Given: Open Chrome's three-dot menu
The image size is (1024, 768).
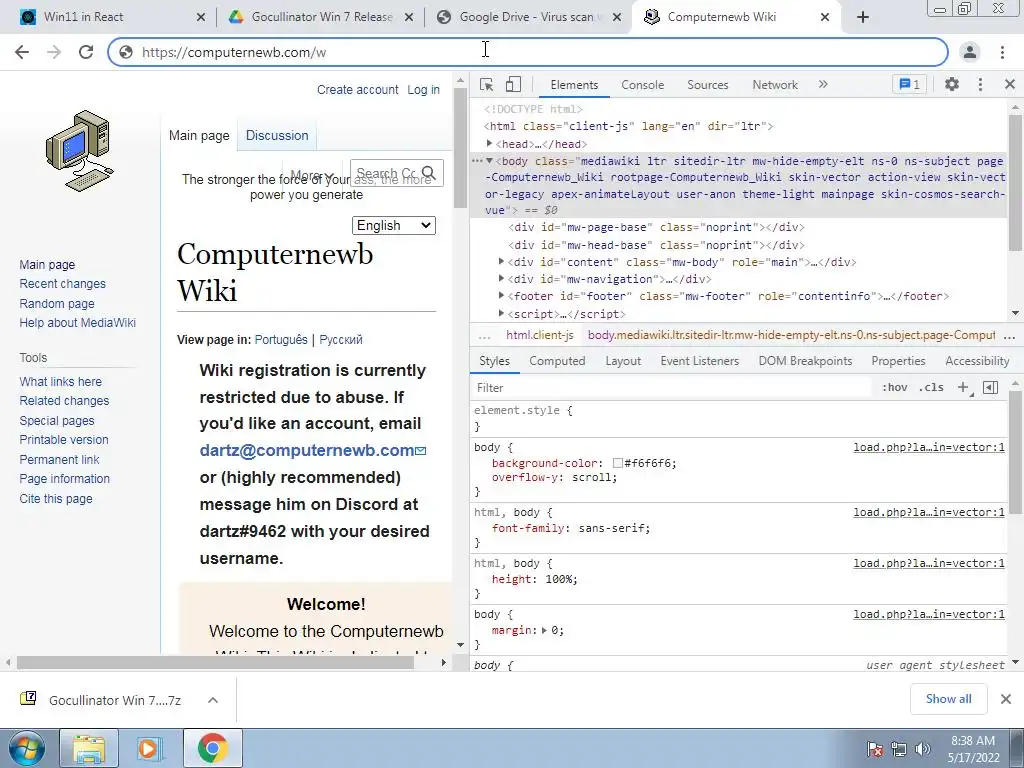Looking at the screenshot, I should pyautogui.click(x=1002, y=52).
